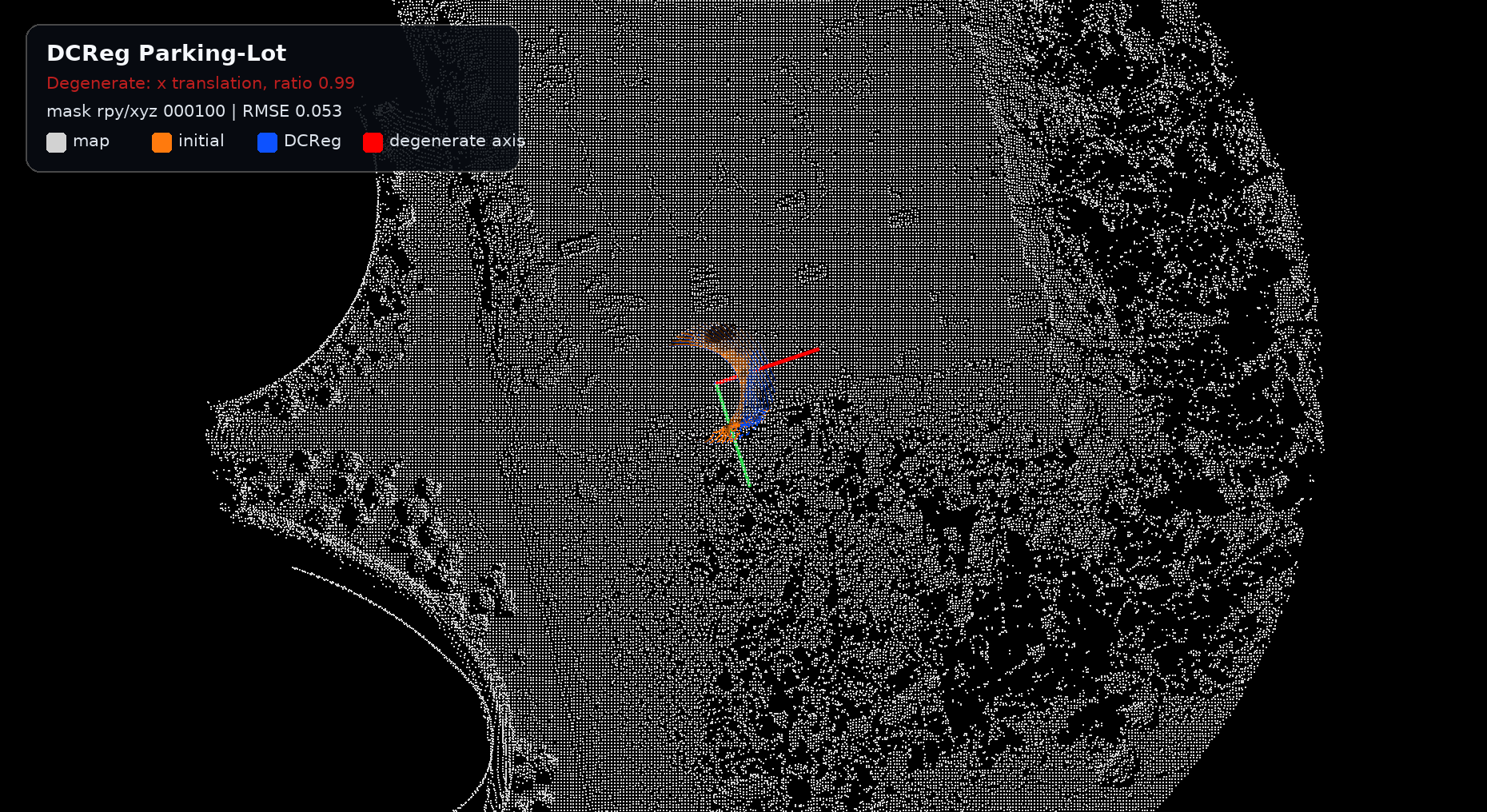Image resolution: width=1487 pixels, height=812 pixels.
Task: Click the "map" legend label
Action: [91, 141]
